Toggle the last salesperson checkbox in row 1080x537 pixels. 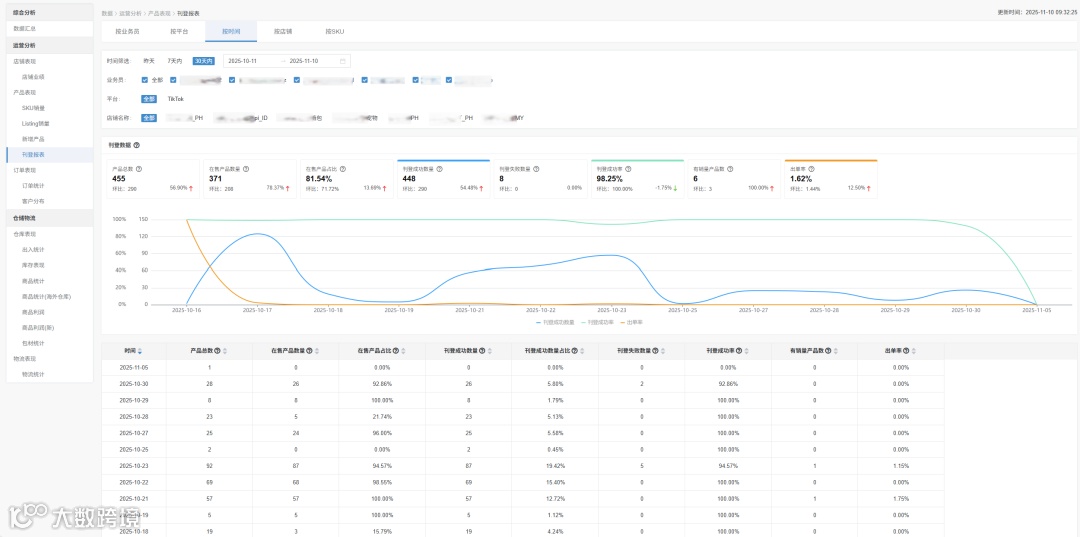449,80
